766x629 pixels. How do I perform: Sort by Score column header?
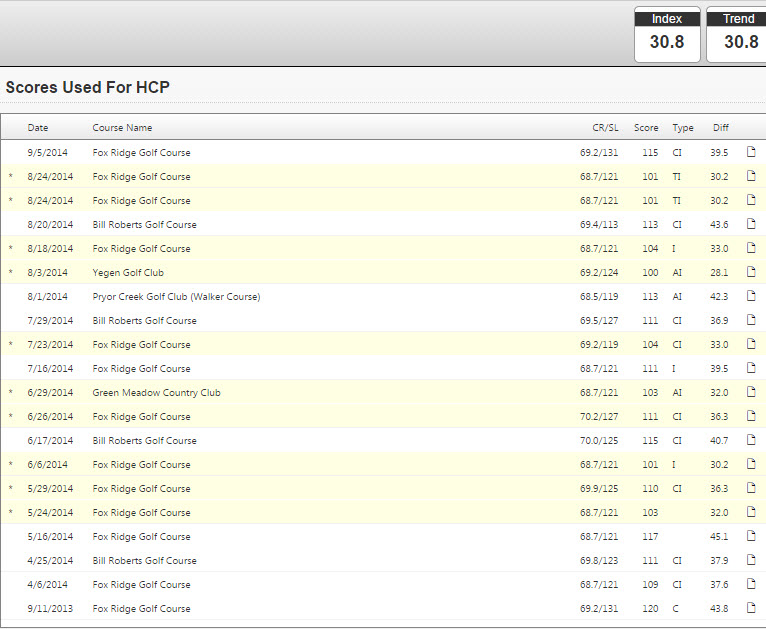click(646, 128)
